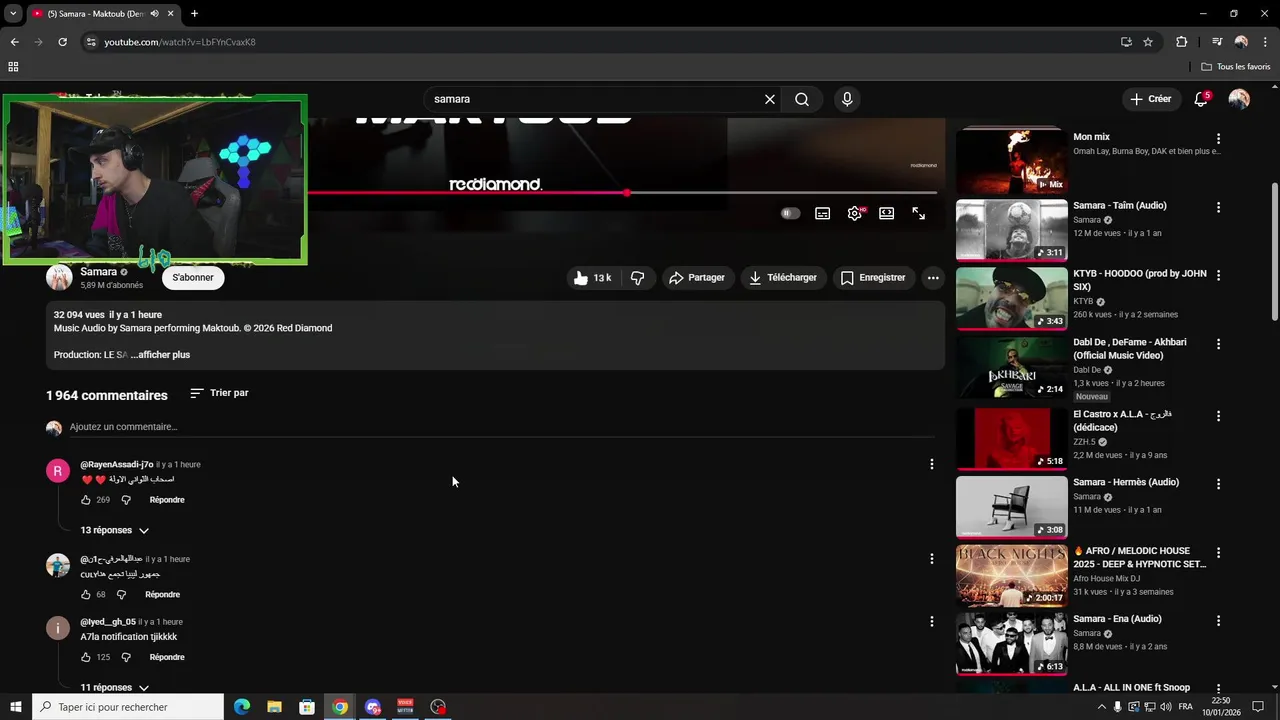This screenshot has height=720, width=1280.
Task: Open the El Castro x A.L.A video thumbnail
Action: click(x=1011, y=438)
